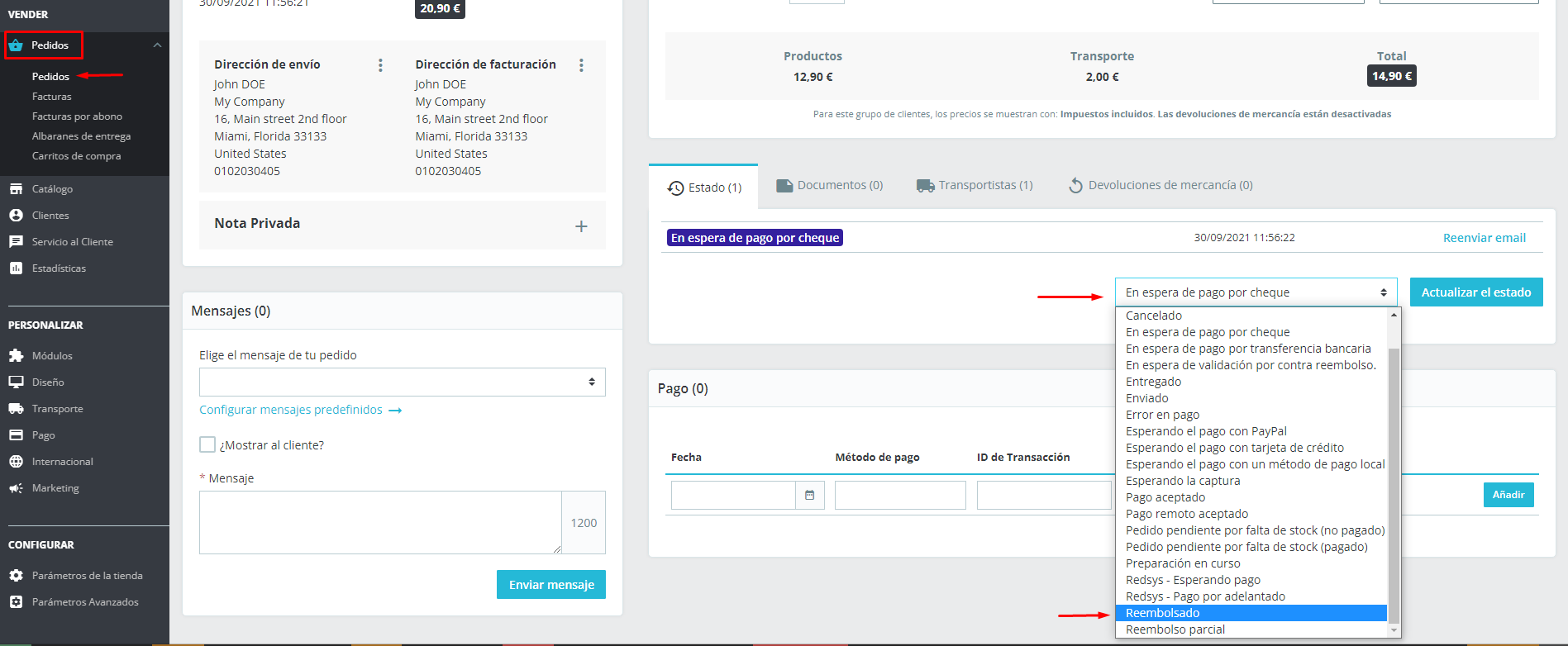Click into the Mensaje text area
The width and height of the screenshot is (1568, 646).
tap(380, 522)
